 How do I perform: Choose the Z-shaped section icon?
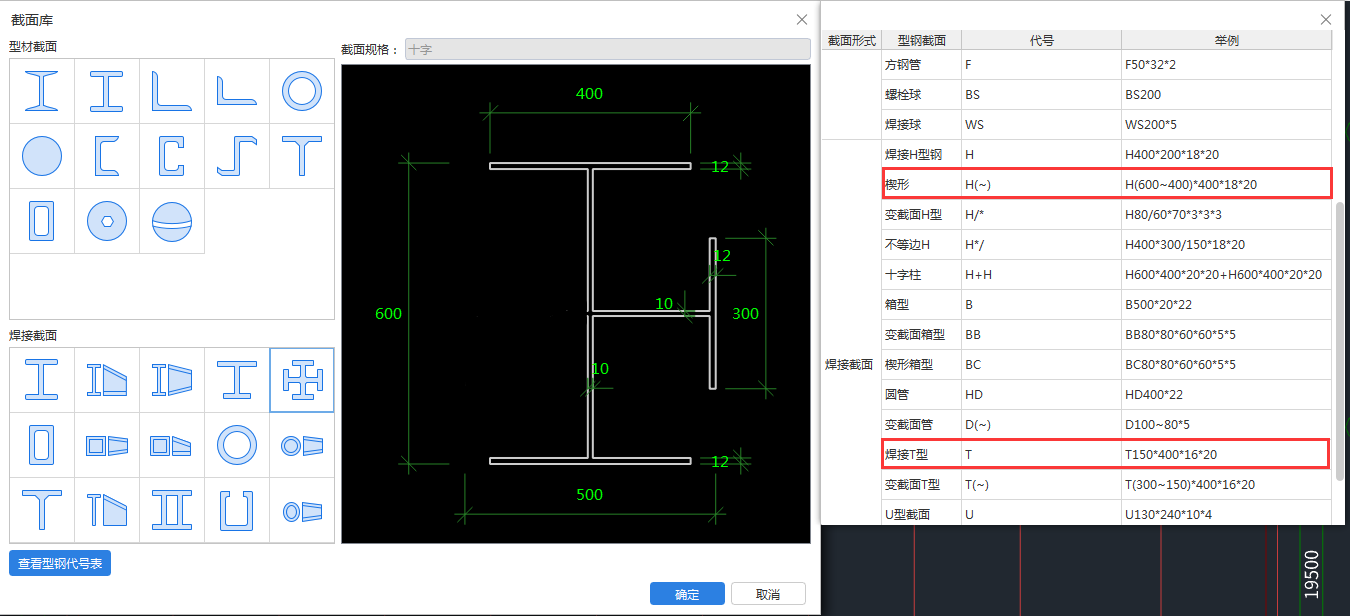237,156
